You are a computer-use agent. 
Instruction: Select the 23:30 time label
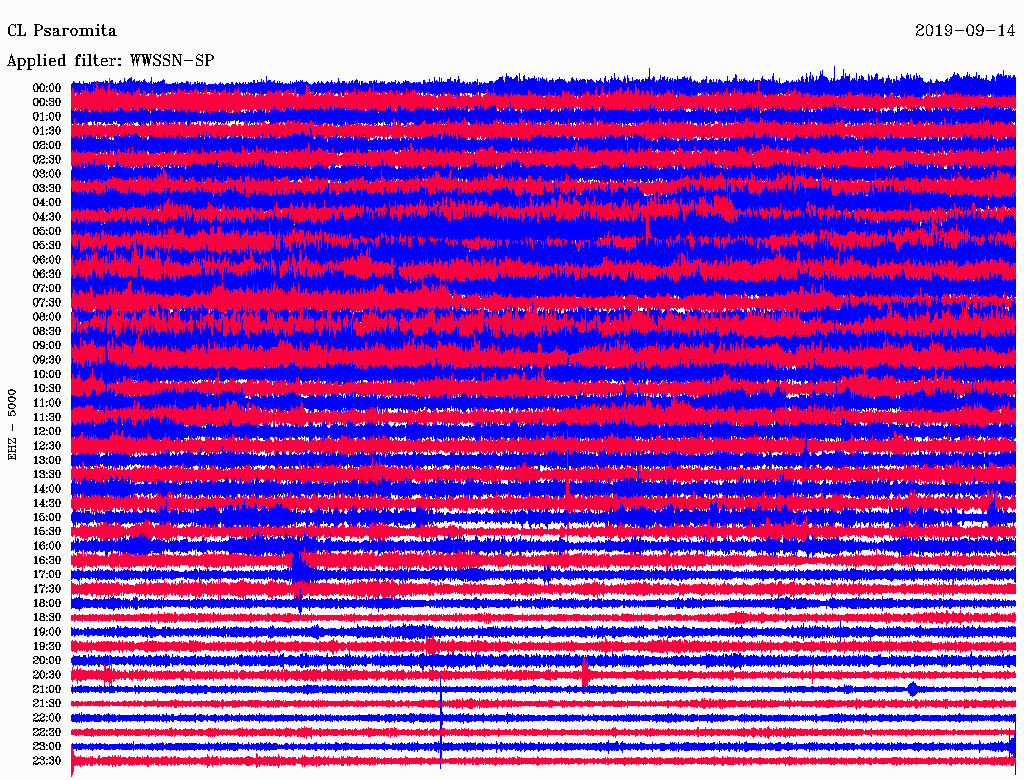point(47,761)
